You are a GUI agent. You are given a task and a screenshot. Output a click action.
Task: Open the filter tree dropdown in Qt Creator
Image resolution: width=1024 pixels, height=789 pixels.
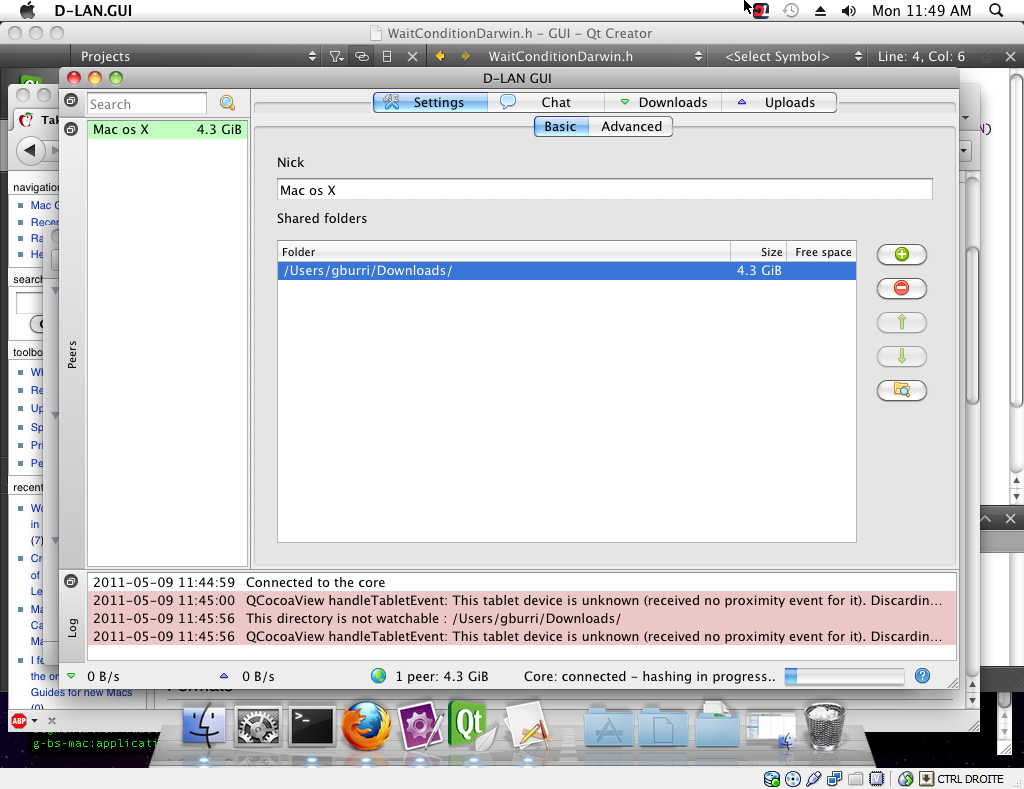pos(336,56)
